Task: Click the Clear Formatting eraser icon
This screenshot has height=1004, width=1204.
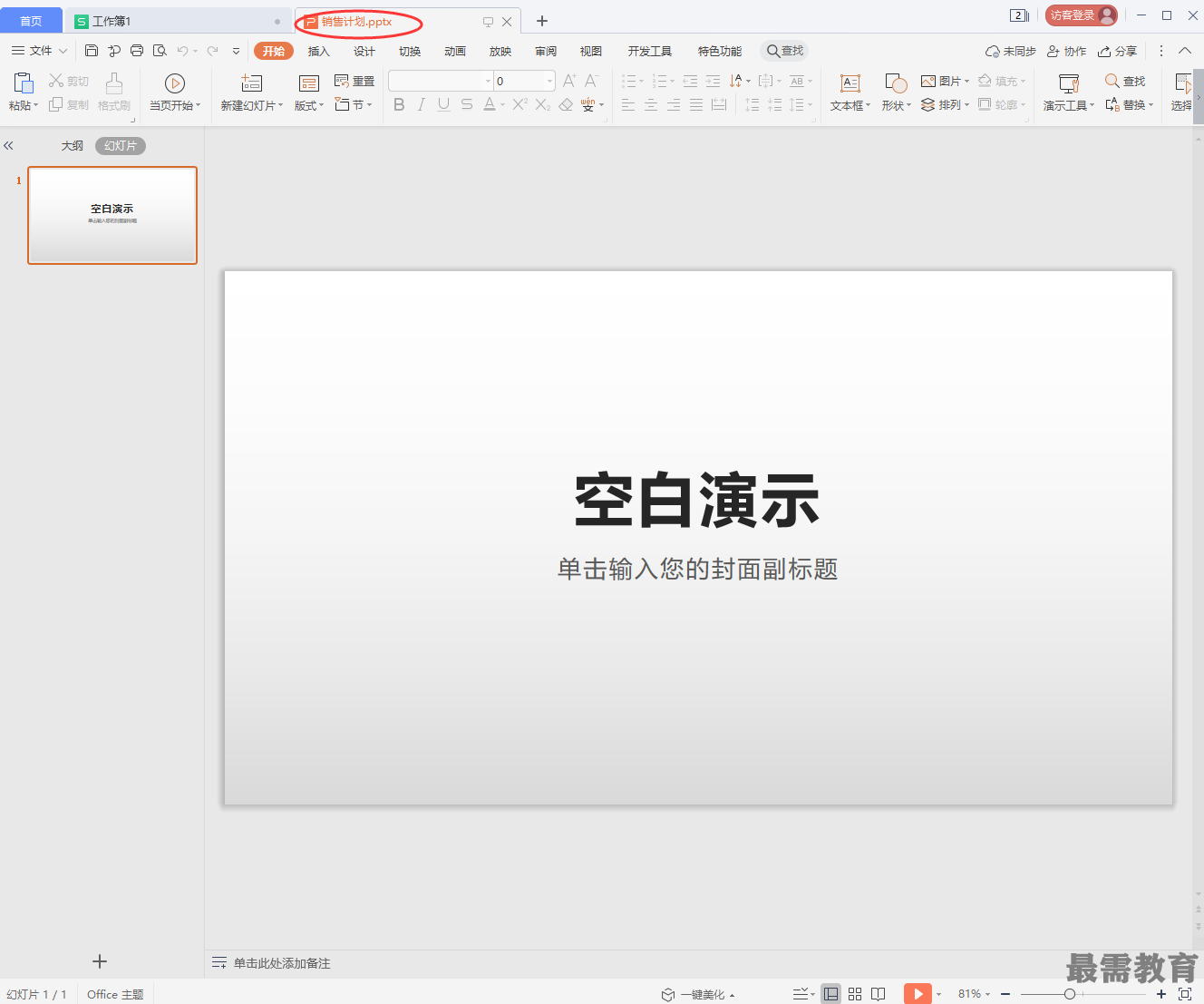Action: pos(566,104)
